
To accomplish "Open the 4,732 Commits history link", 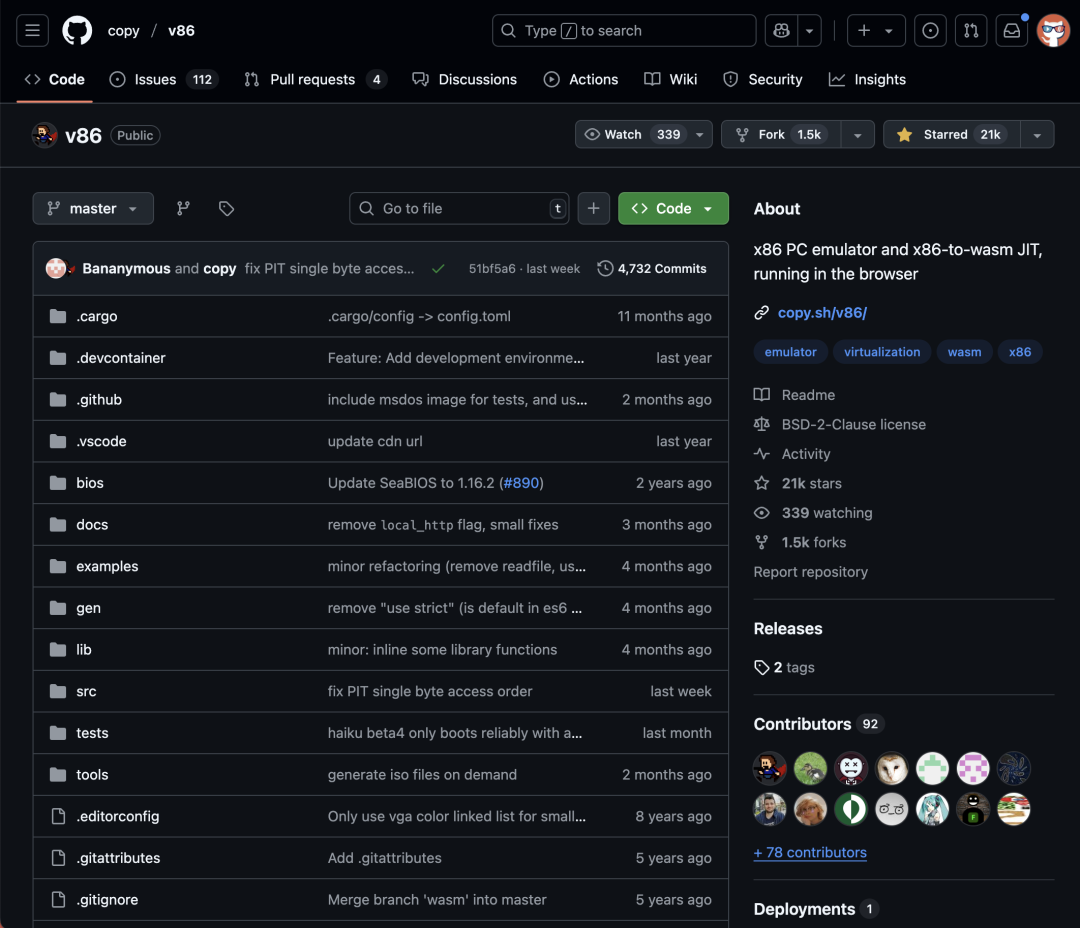I will [652, 269].
